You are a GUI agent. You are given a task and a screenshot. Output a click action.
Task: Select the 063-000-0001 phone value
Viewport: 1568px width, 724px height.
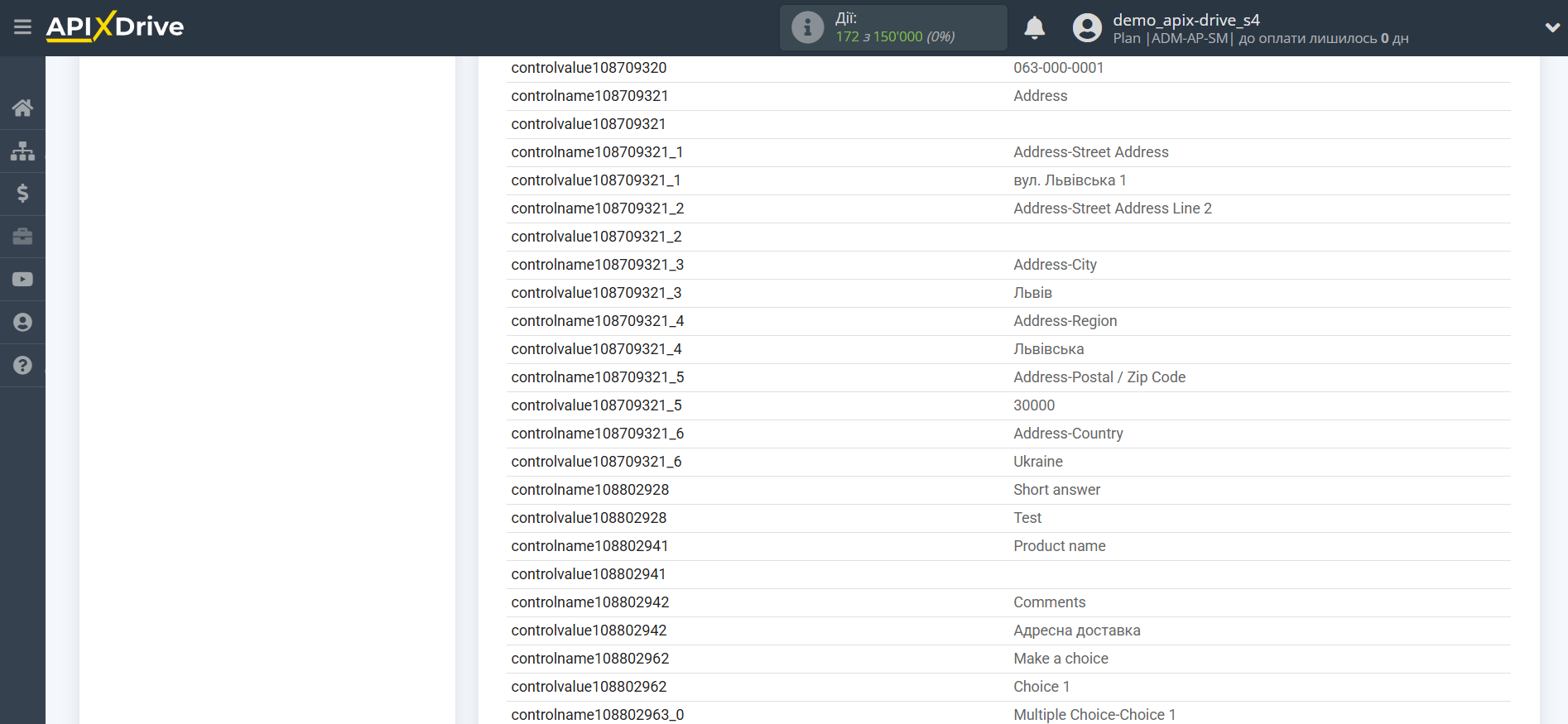tap(1058, 68)
